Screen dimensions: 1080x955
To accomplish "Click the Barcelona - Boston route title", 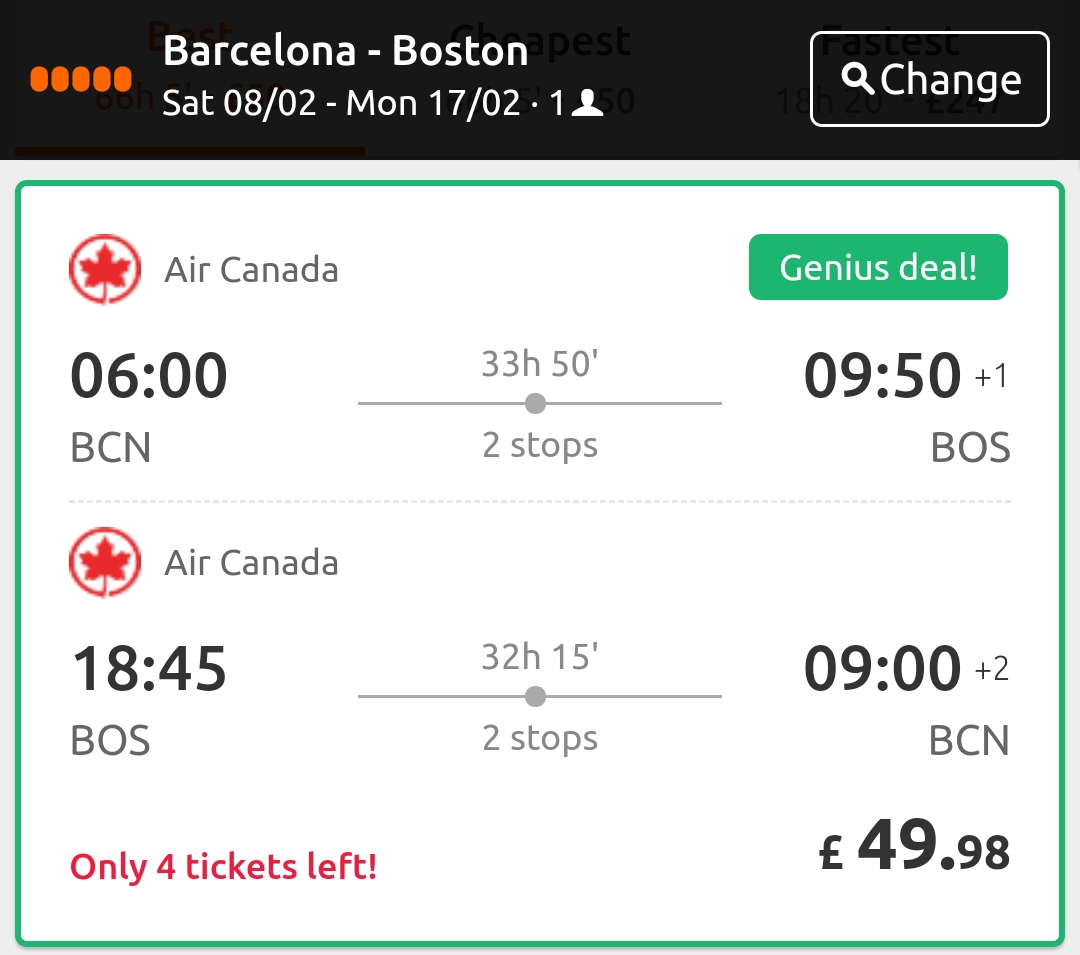I will [x=346, y=51].
